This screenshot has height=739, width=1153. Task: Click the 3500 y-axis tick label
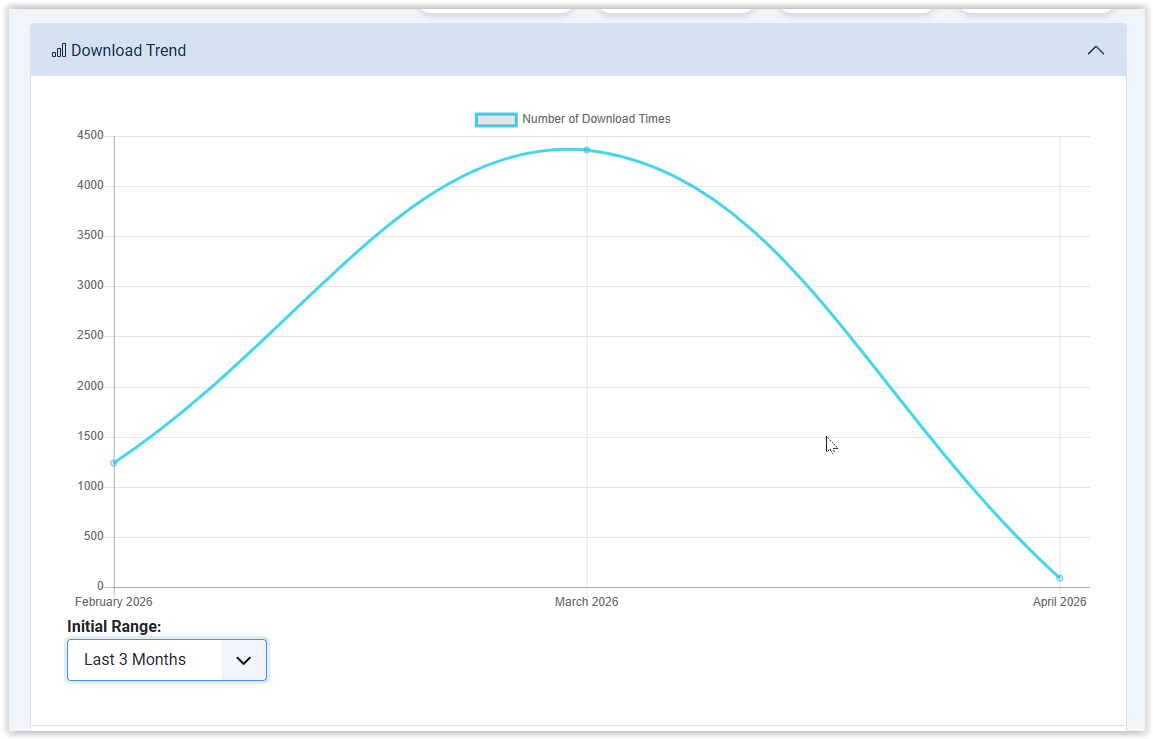click(x=90, y=236)
